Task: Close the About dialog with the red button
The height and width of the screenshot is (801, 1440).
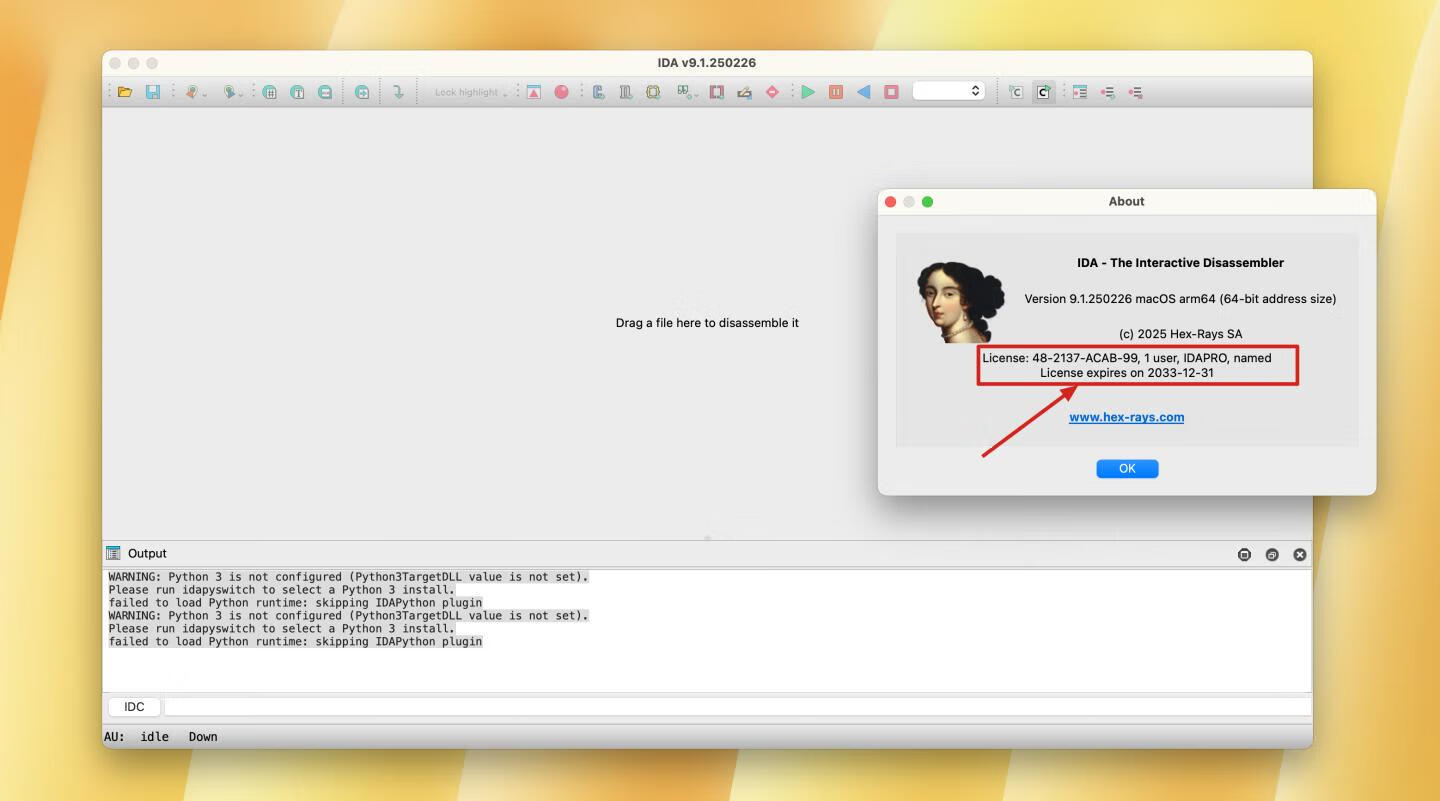Action: coord(890,201)
